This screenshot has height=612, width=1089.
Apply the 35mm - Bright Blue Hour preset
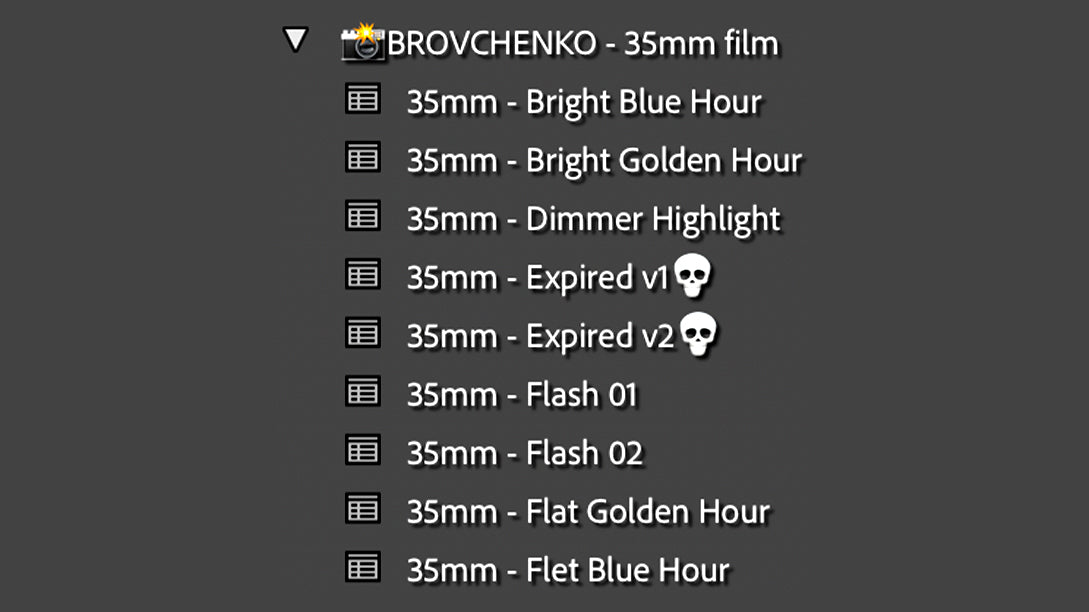click(584, 102)
